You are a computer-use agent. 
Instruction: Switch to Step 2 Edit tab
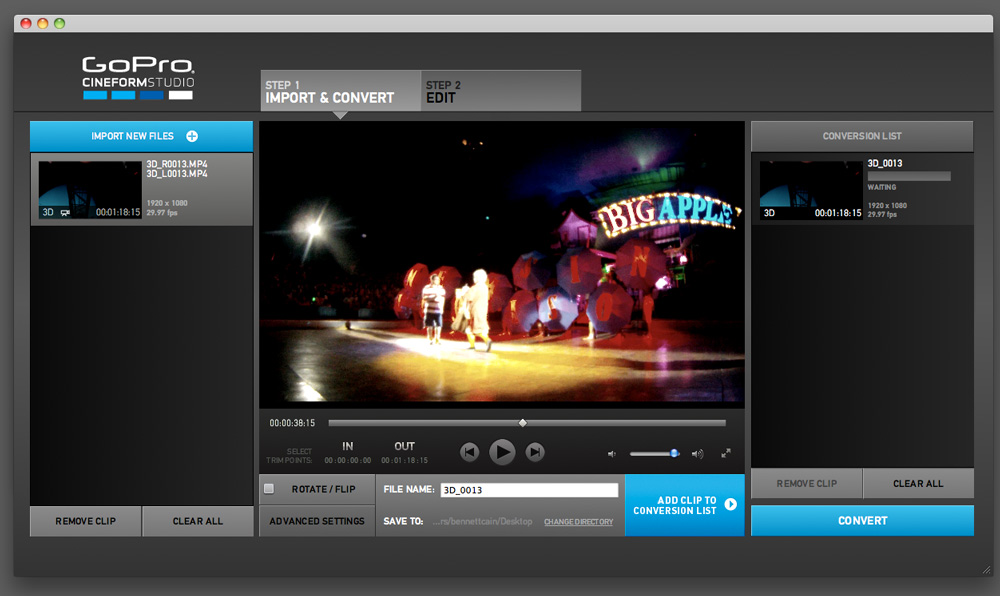pyautogui.click(x=501, y=91)
